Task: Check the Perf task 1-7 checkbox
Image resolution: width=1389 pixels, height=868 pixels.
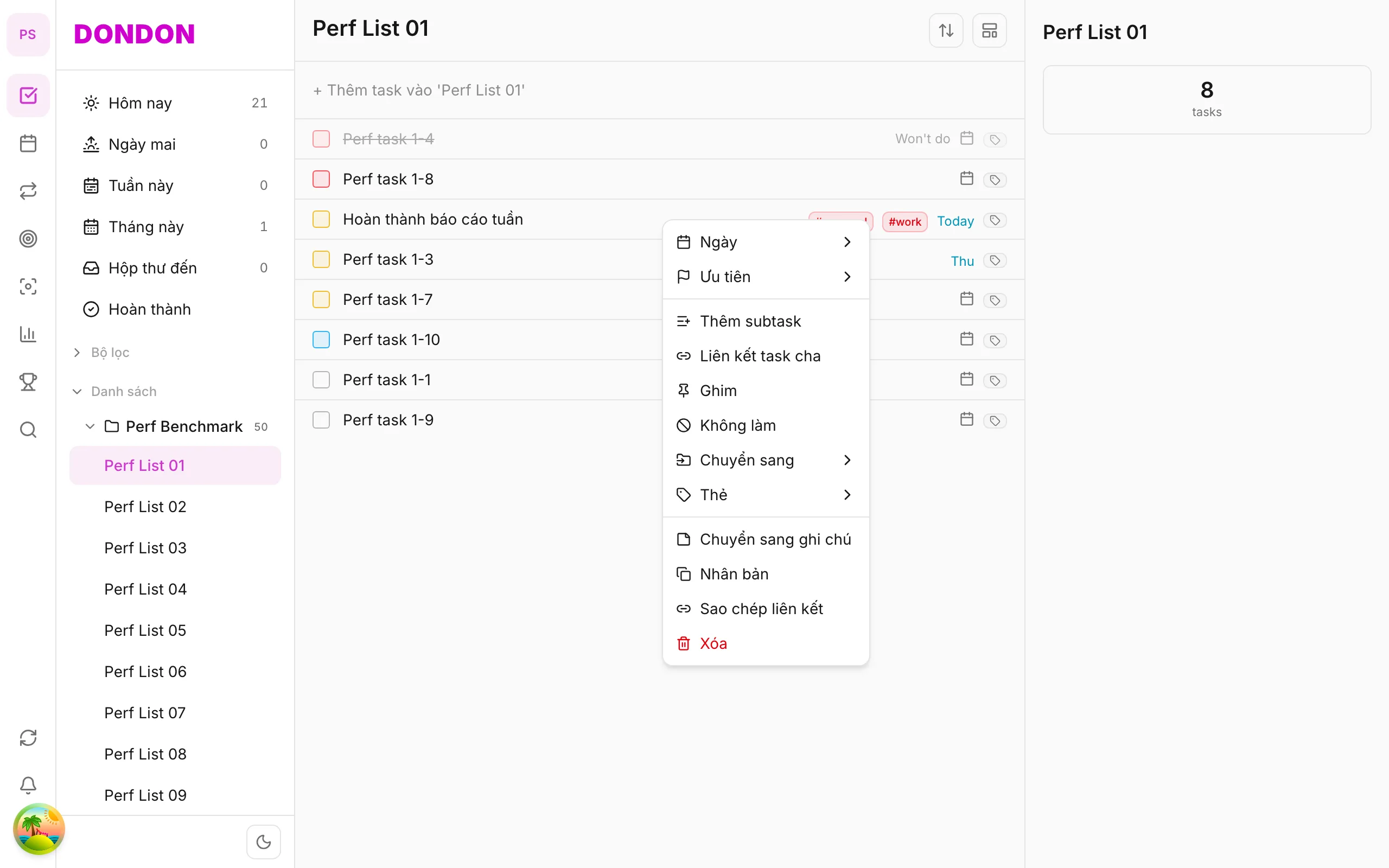Action: 321,299
